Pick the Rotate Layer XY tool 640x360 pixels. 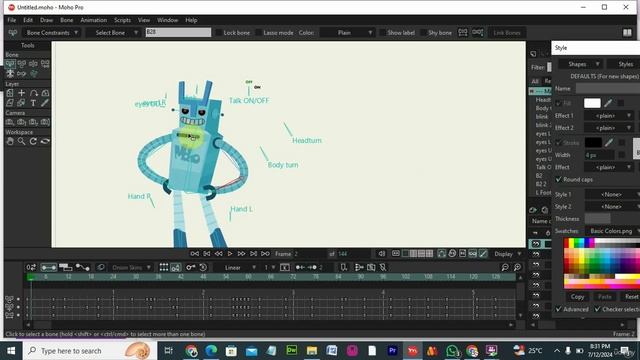coord(45,93)
